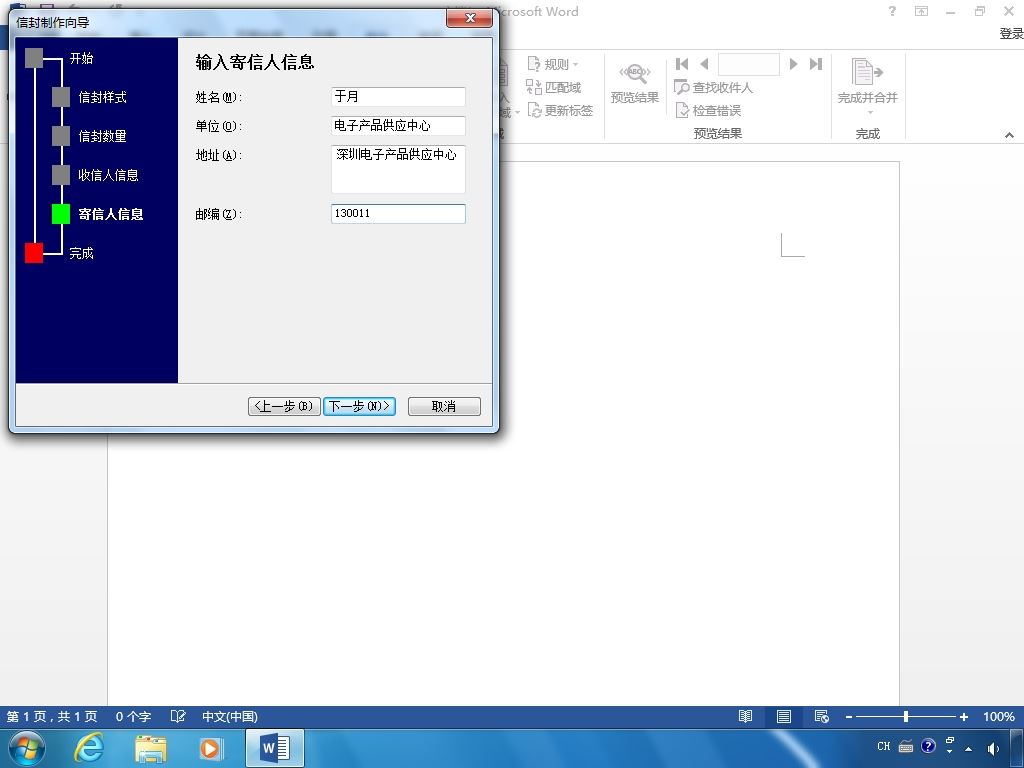Click the 0 个字 word count
Viewport: 1024px width, 768px height.
tap(133, 716)
